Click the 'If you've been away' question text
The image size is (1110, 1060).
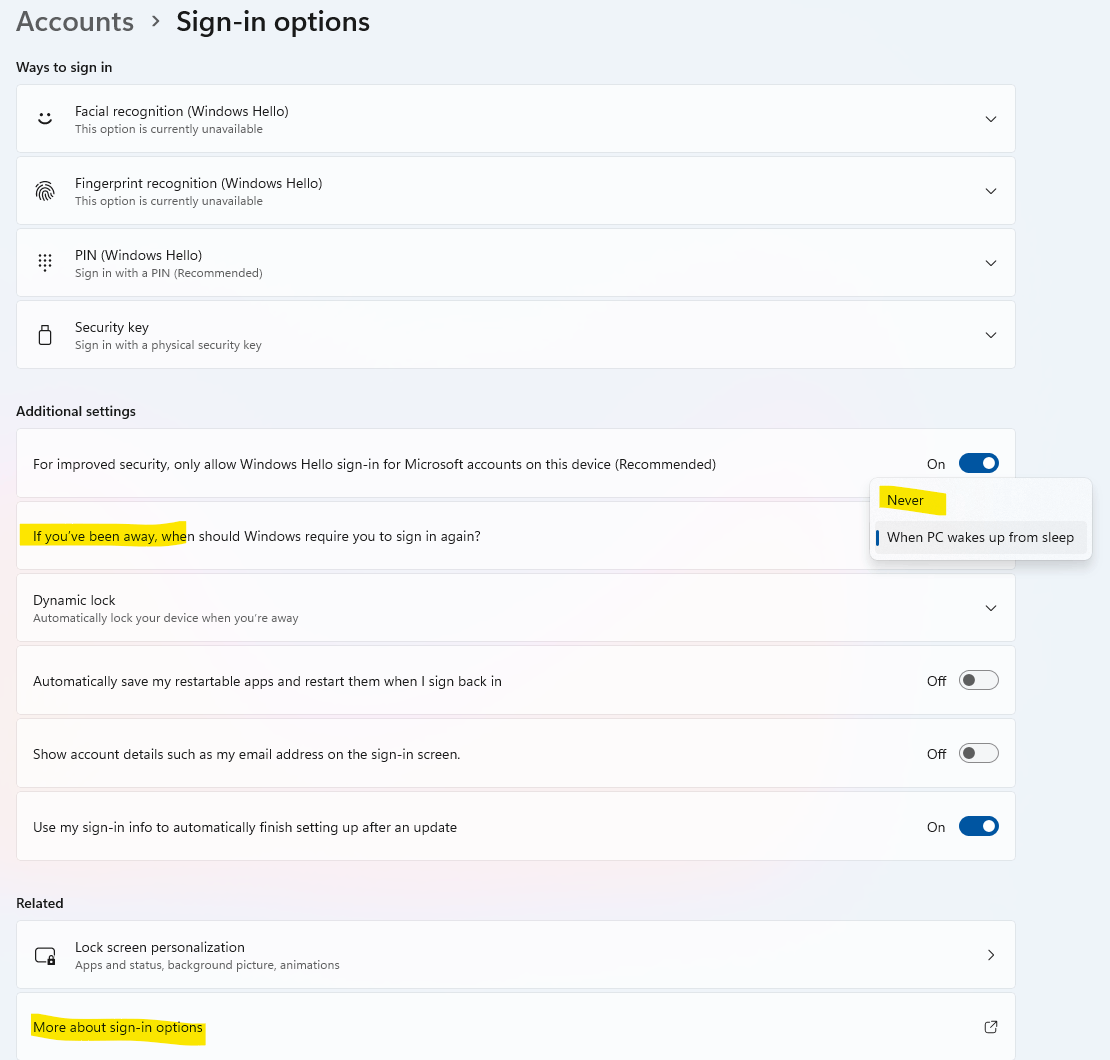click(x=256, y=536)
